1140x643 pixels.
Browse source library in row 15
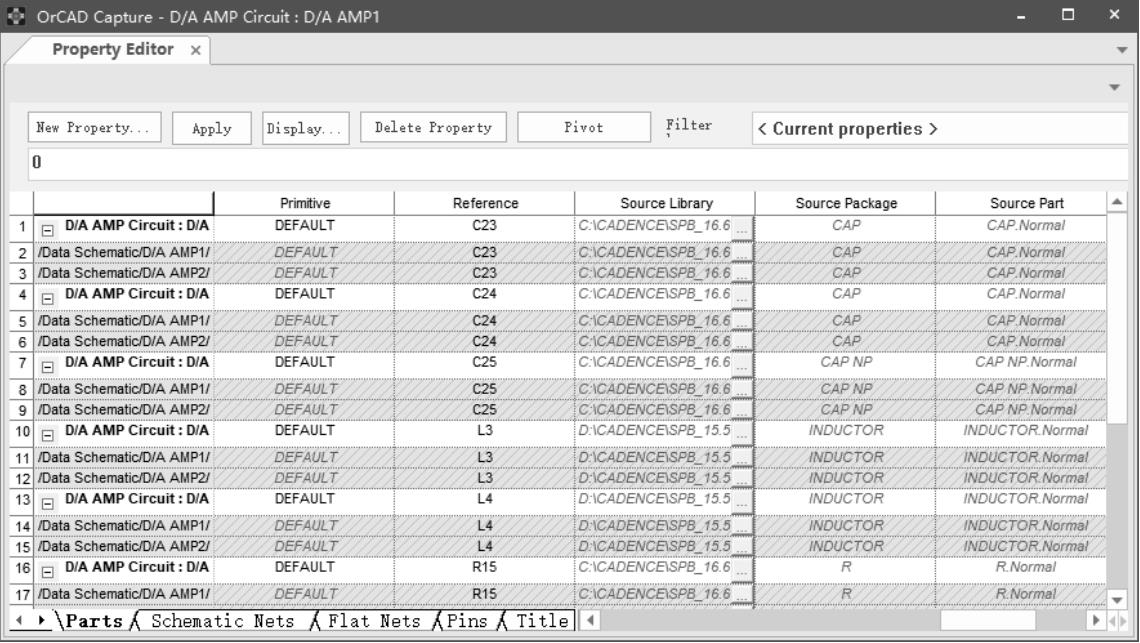point(742,547)
